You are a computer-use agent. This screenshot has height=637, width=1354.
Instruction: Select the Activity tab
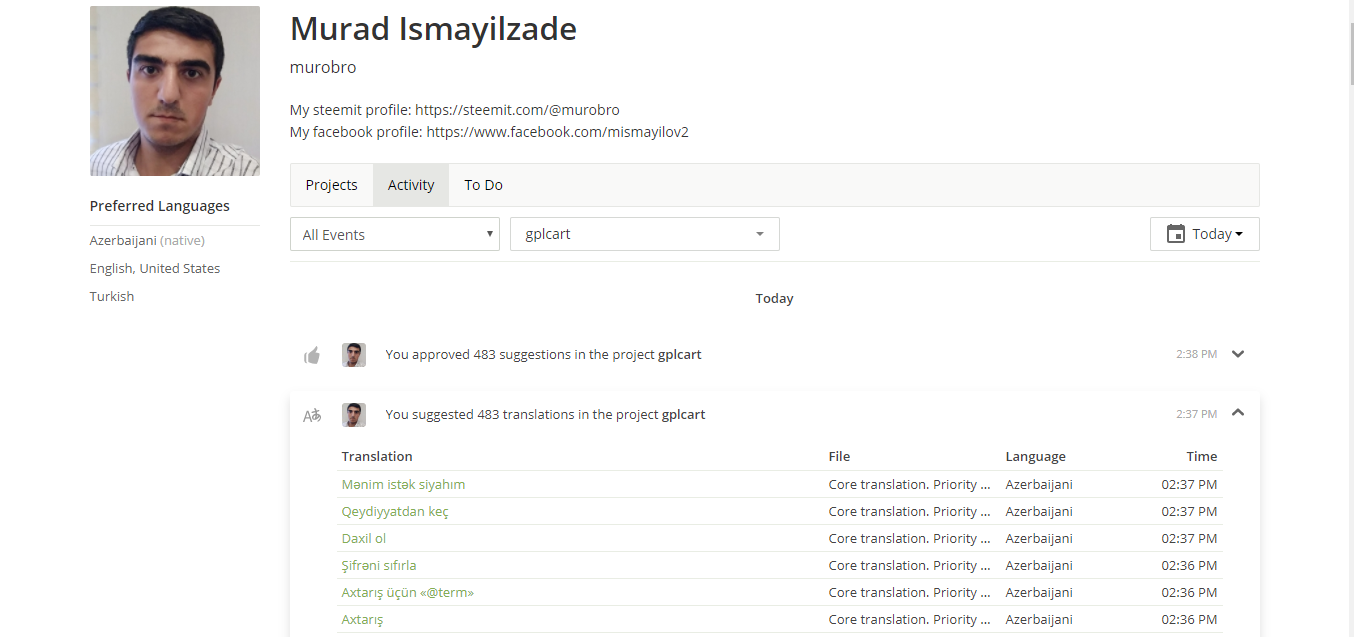(411, 185)
